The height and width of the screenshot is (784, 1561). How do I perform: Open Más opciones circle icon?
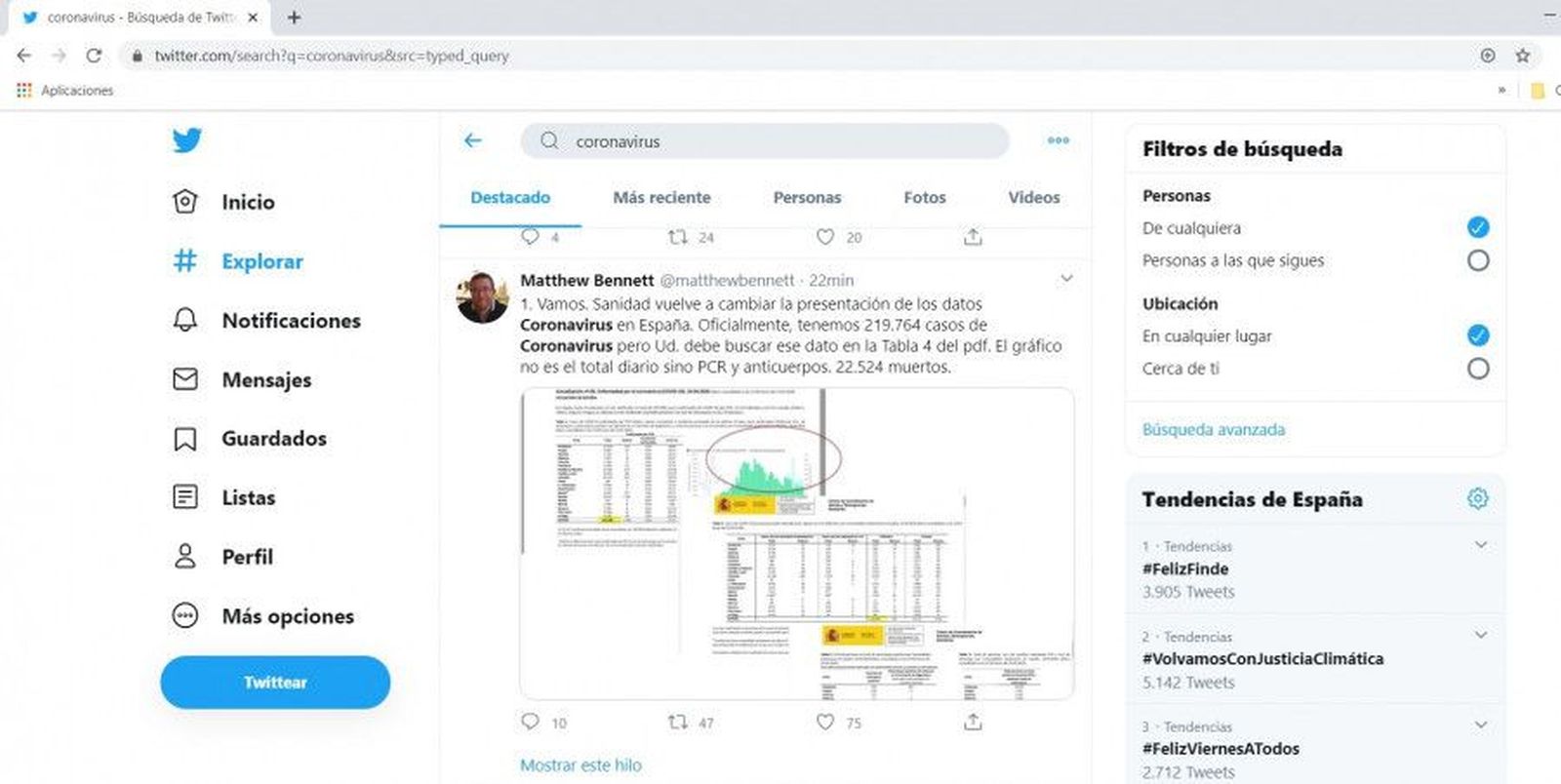184,616
